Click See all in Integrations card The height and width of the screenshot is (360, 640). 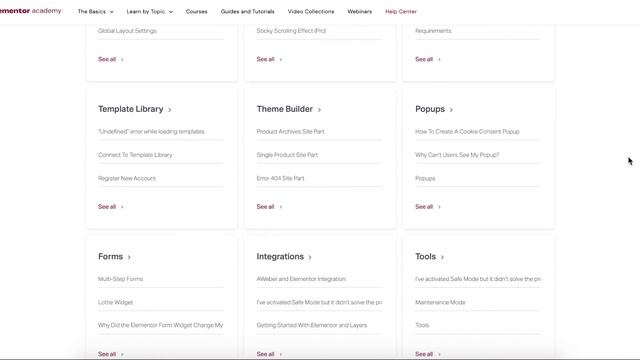[269, 354]
